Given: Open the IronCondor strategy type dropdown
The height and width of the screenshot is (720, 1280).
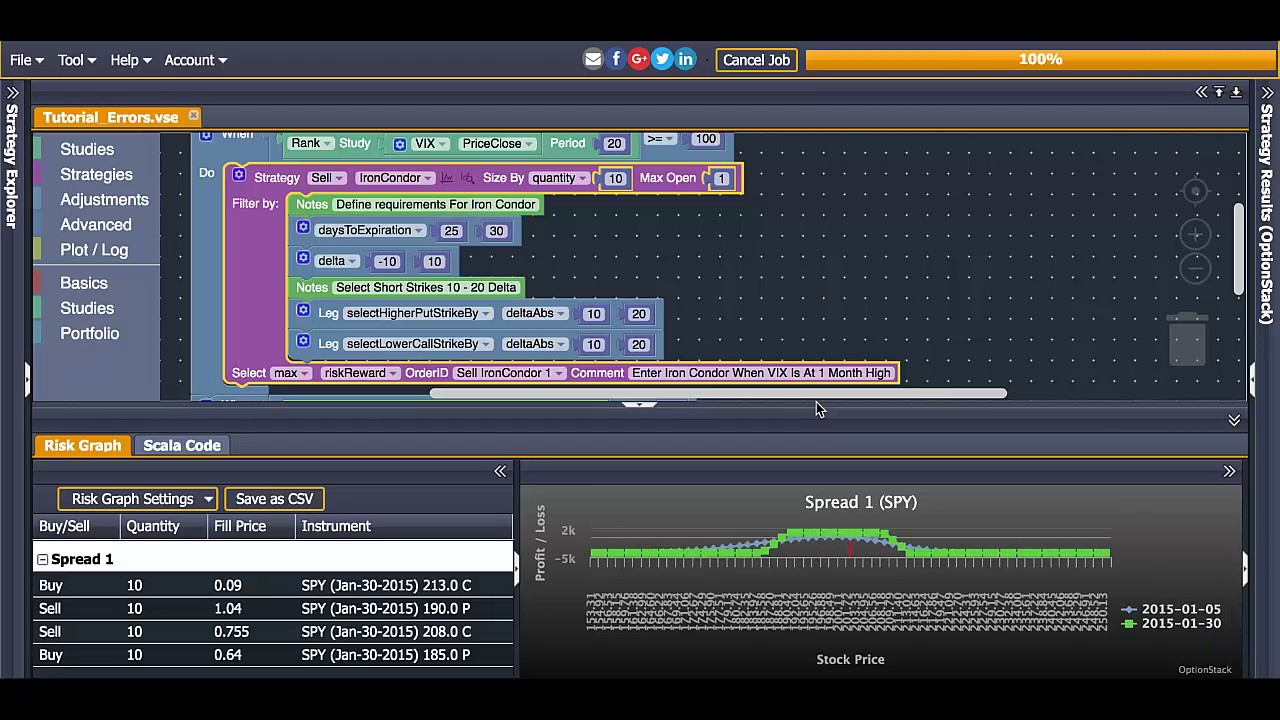Looking at the screenshot, I should [x=395, y=178].
